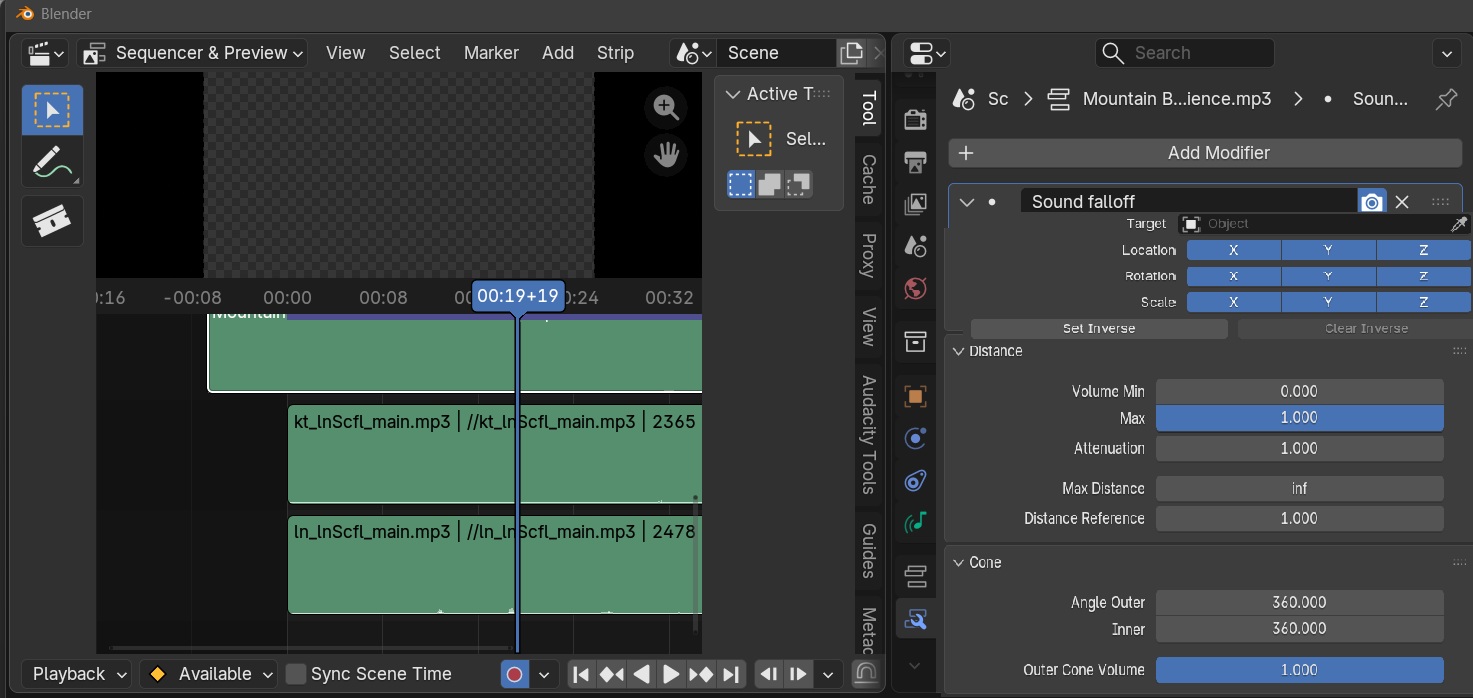Screen dimensions: 1473x698
Task: Collapse the Sound falloff modifier panel
Action: pos(966,202)
